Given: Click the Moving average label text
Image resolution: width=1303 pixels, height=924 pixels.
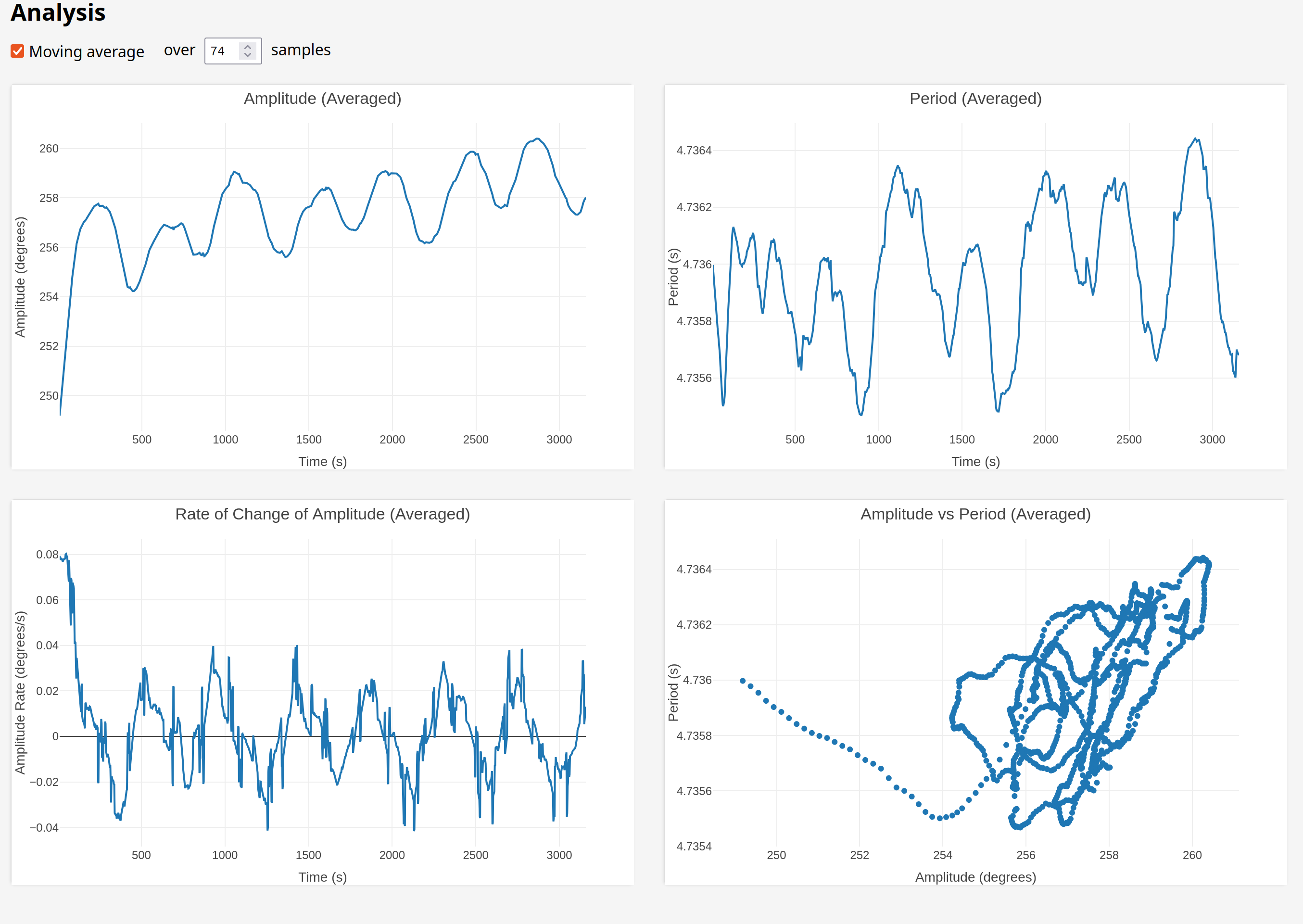Looking at the screenshot, I should pyautogui.click(x=87, y=52).
